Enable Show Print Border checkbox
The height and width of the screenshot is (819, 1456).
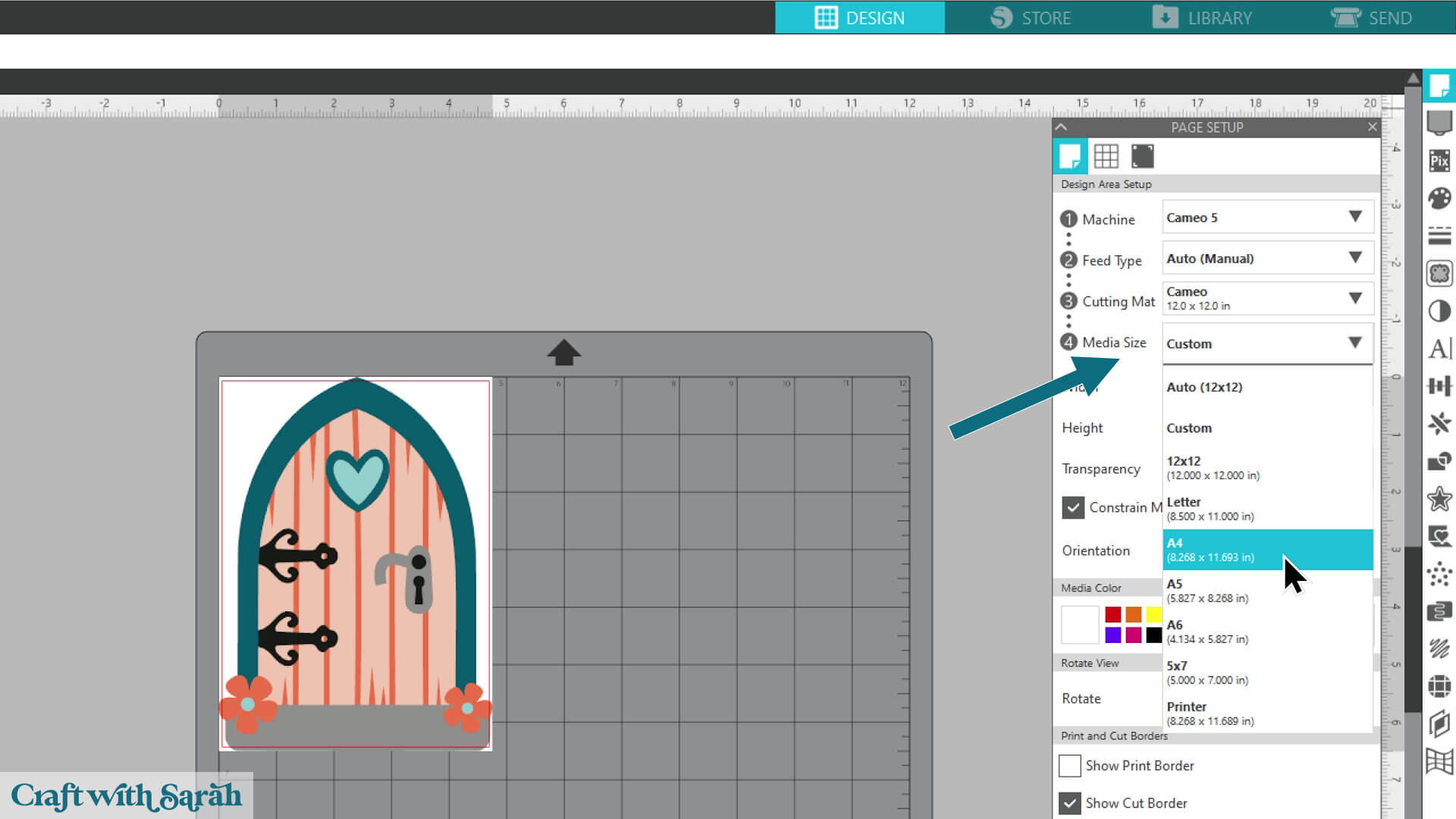tap(1070, 766)
